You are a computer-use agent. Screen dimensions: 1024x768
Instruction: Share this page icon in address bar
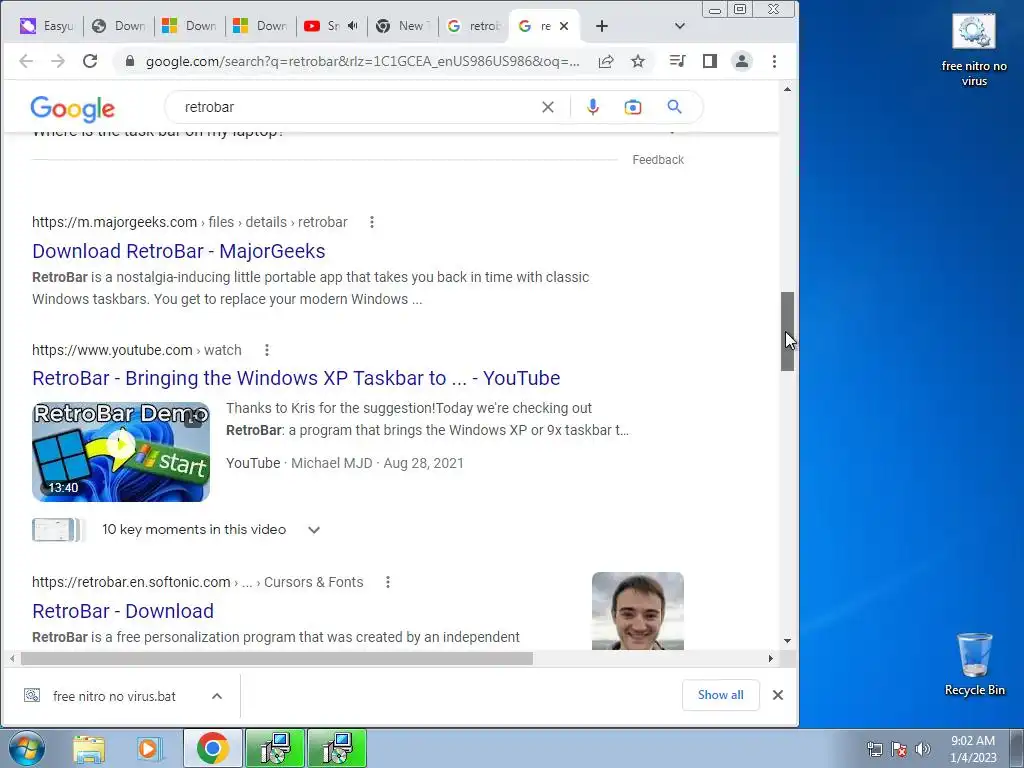606,61
